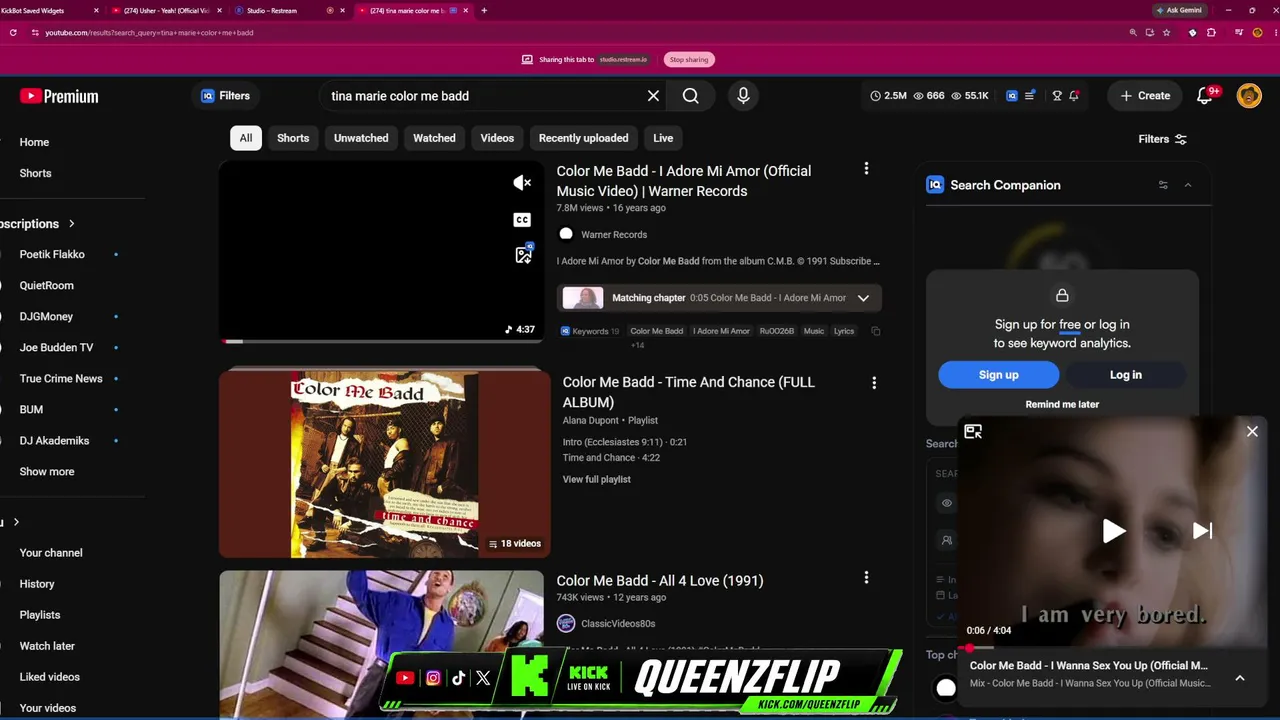This screenshot has height=720, width=1280.
Task: Submit search with the magnifier button
Action: 691,96
